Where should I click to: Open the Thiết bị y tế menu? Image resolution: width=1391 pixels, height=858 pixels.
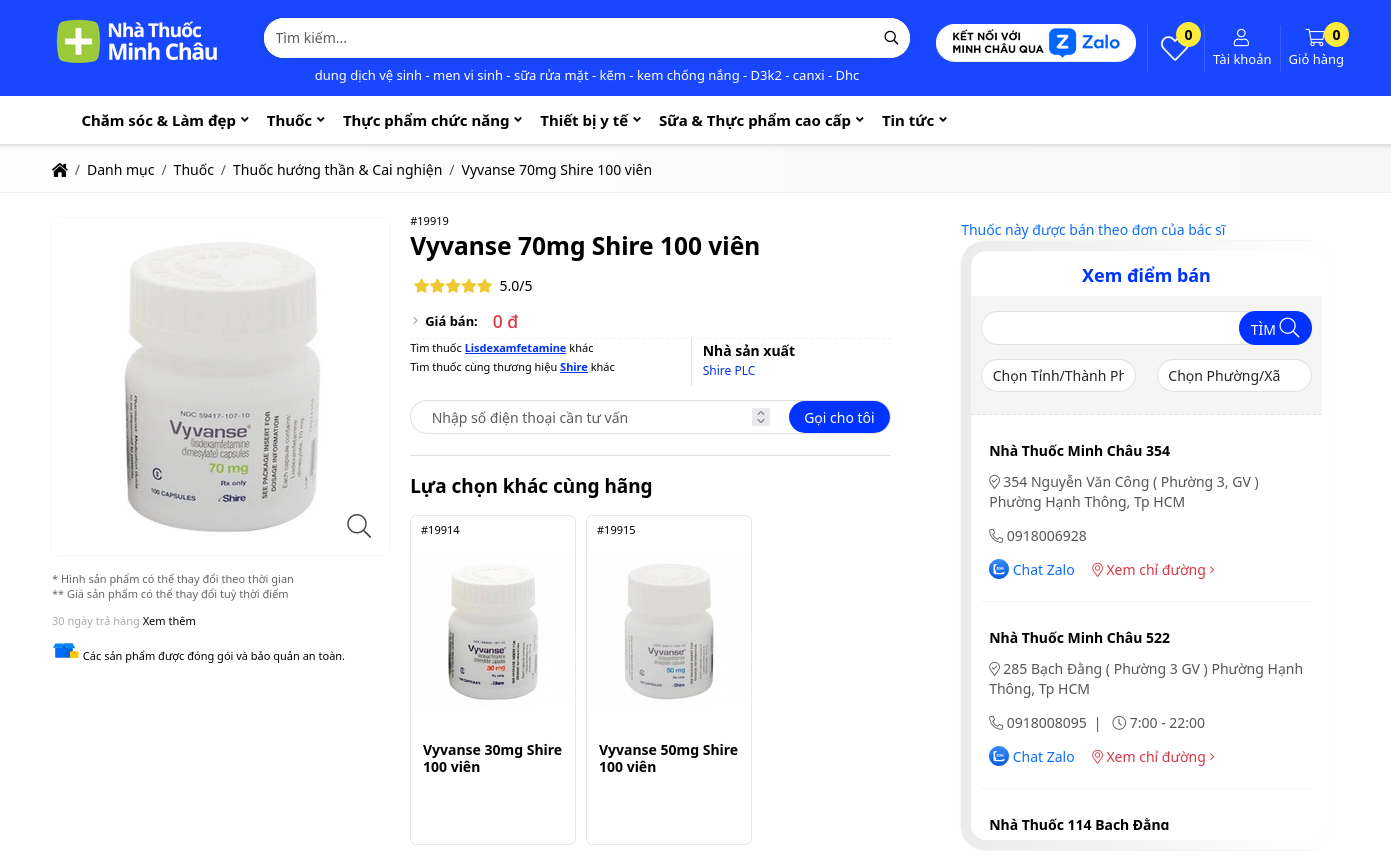[x=590, y=120]
